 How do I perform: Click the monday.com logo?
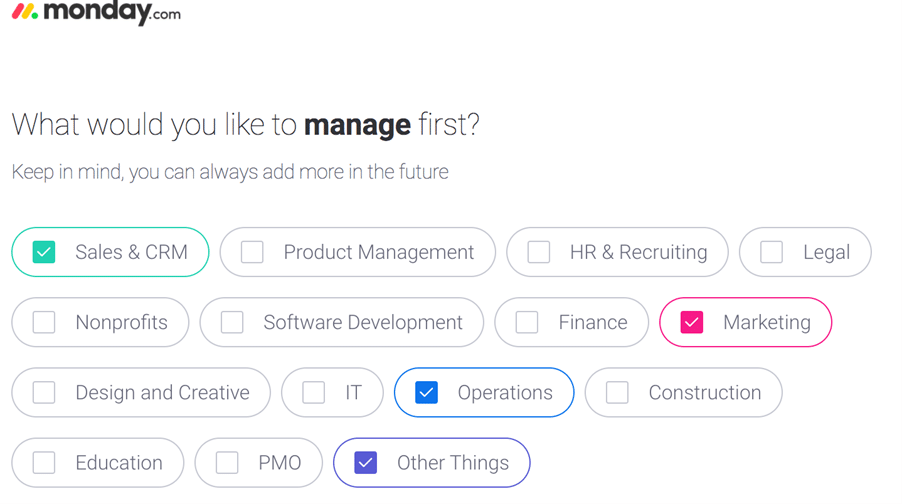(x=96, y=12)
